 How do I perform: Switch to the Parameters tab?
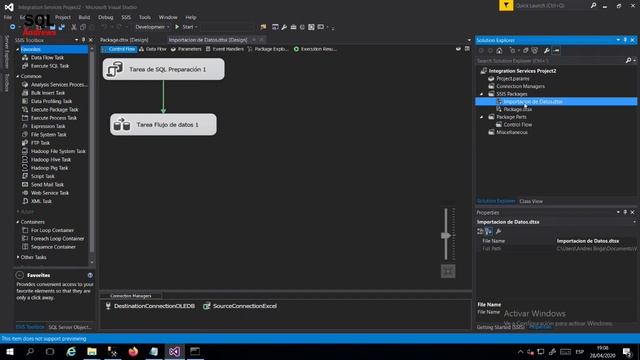[x=186, y=49]
